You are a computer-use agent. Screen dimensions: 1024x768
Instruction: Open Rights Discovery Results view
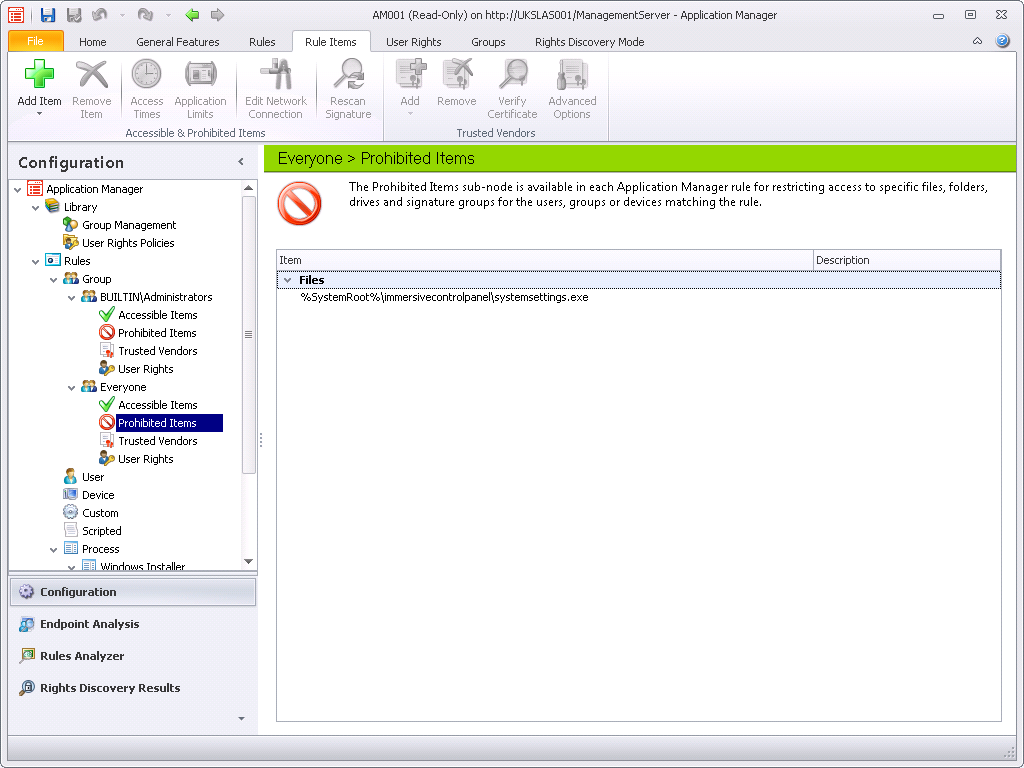133,688
